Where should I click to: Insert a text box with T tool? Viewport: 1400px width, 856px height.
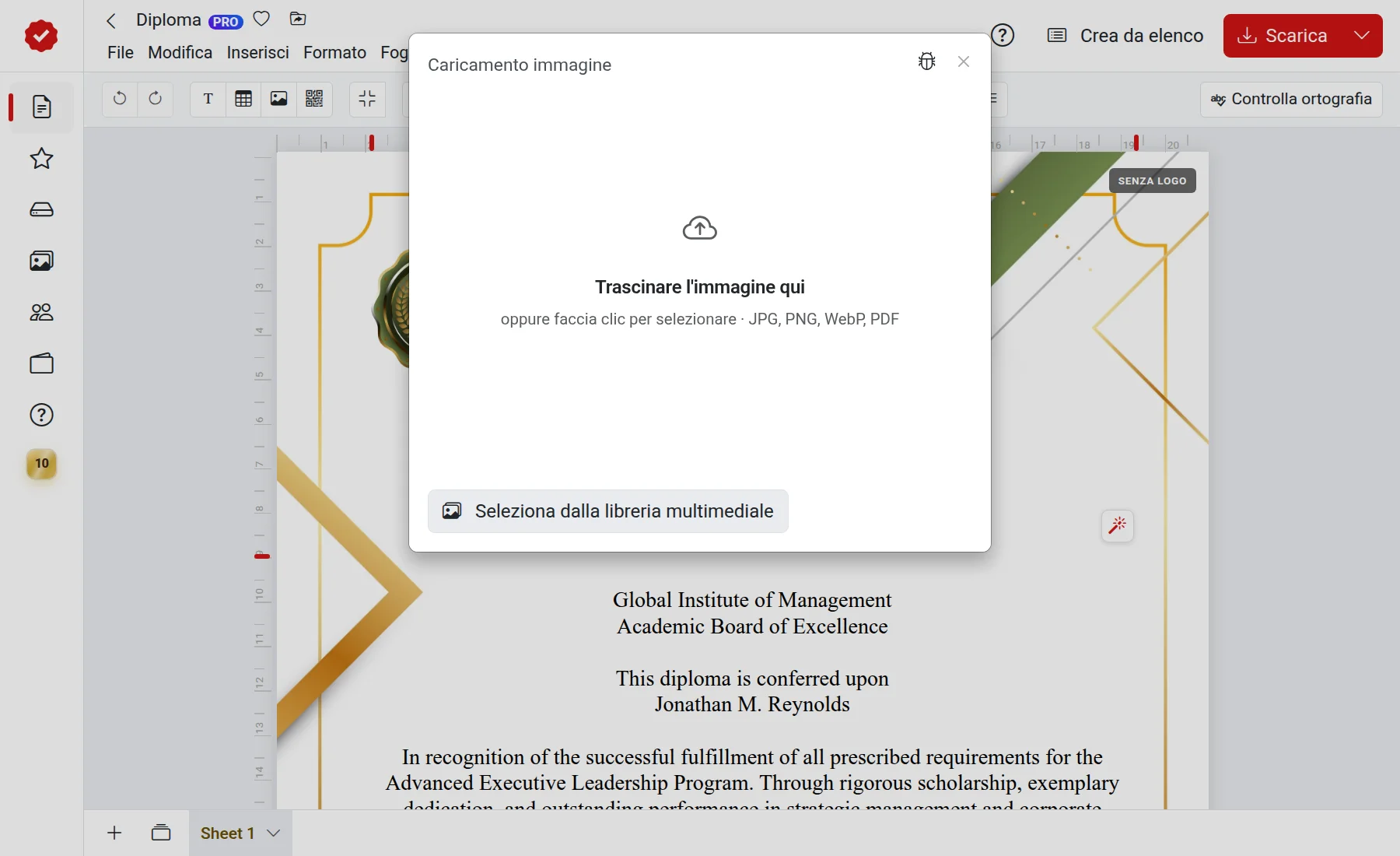point(208,99)
